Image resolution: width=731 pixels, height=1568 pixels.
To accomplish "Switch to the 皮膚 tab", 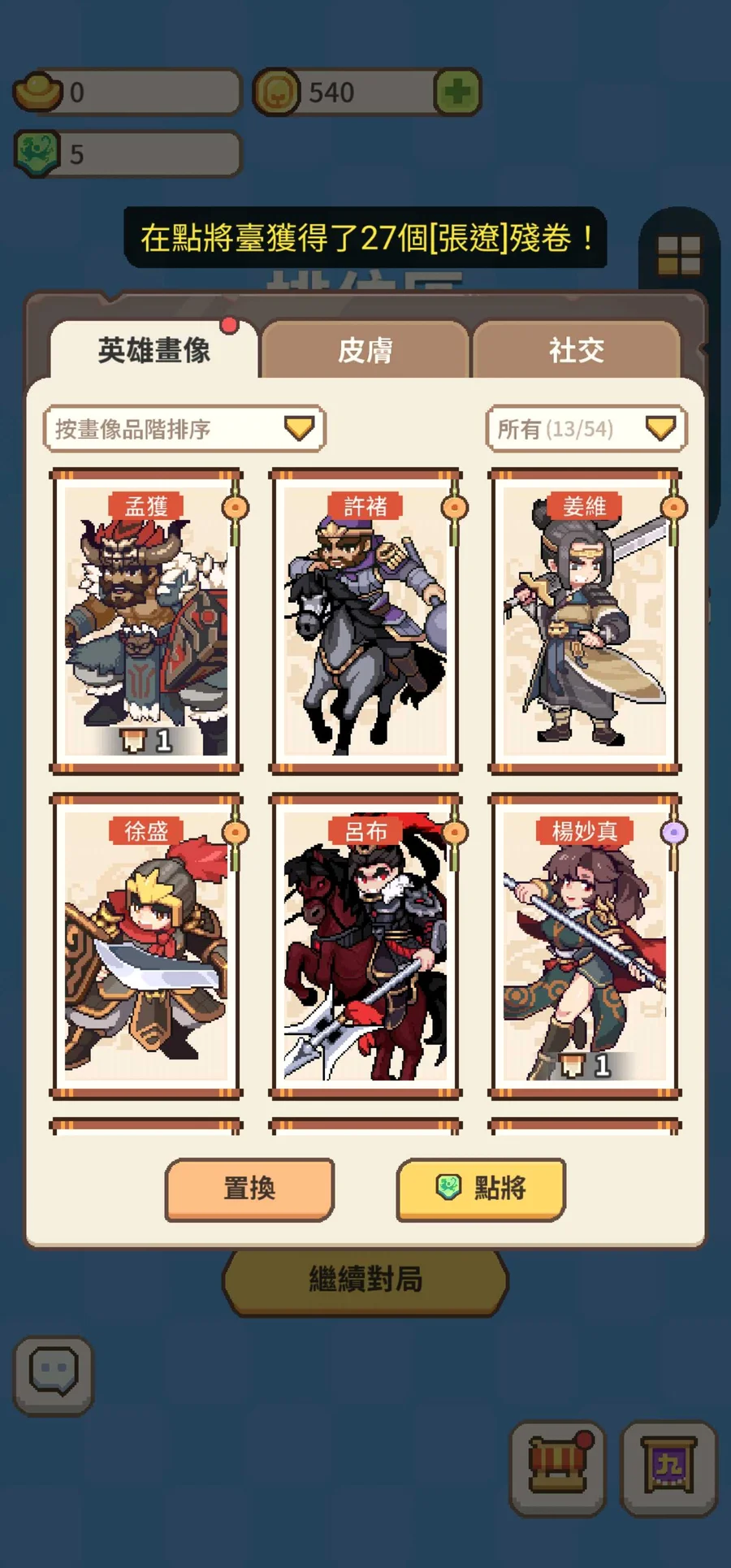I will pyautogui.click(x=365, y=350).
